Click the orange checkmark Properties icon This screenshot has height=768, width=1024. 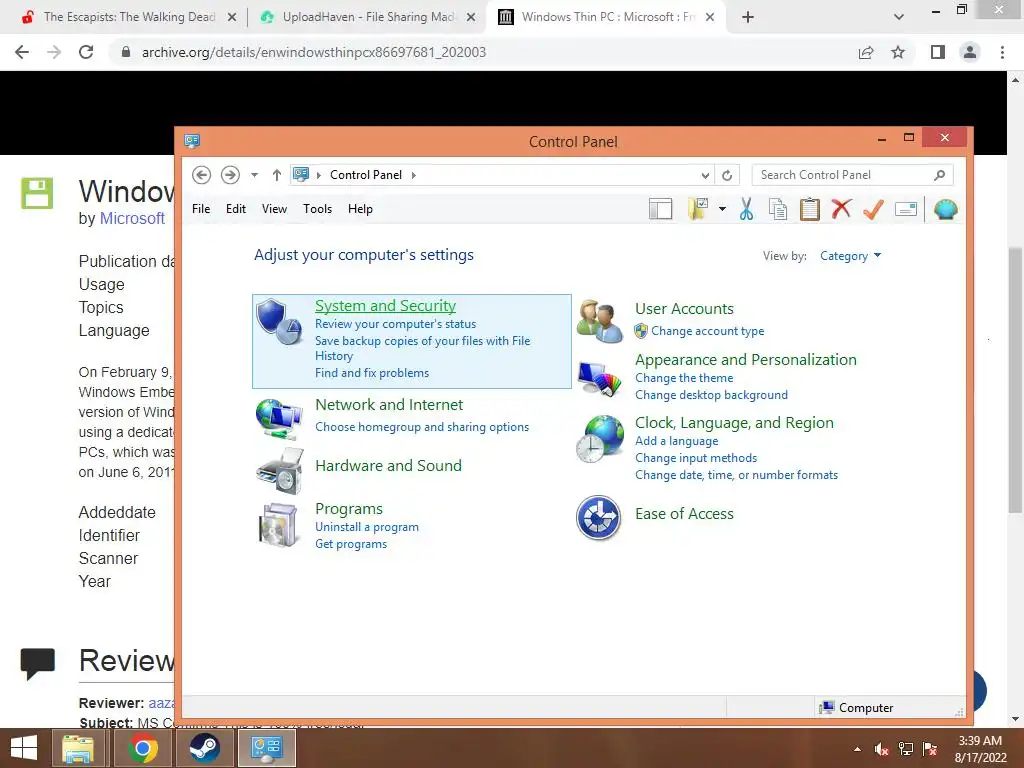[873, 209]
